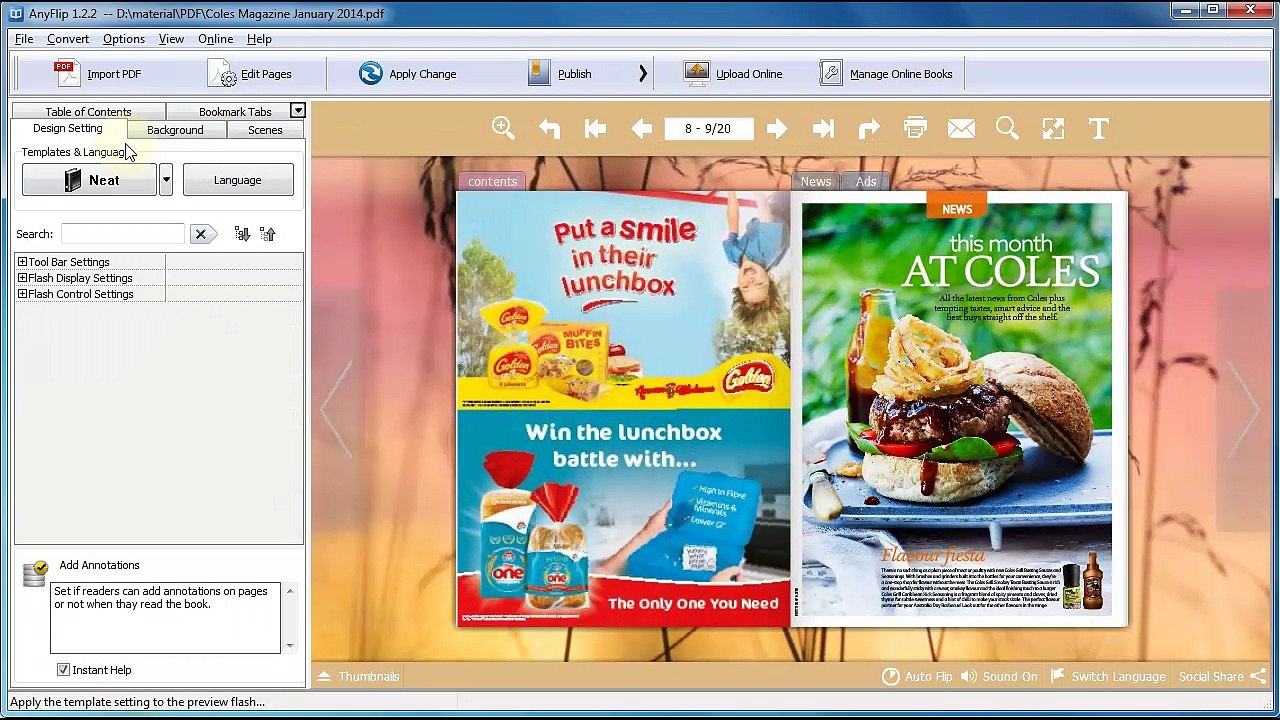
Task: Click the Text select T icon
Action: point(1099,128)
